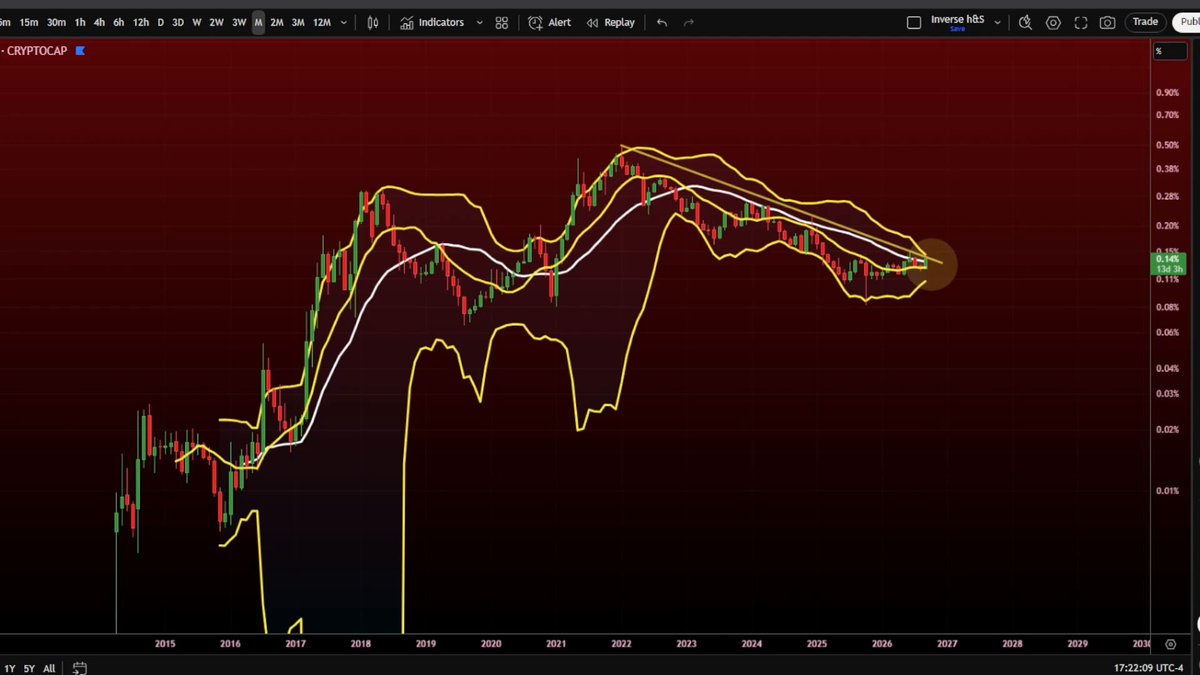Select the weekly W timeframe
Viewport: 1200px width, 675px height.
tap(196, 22)
